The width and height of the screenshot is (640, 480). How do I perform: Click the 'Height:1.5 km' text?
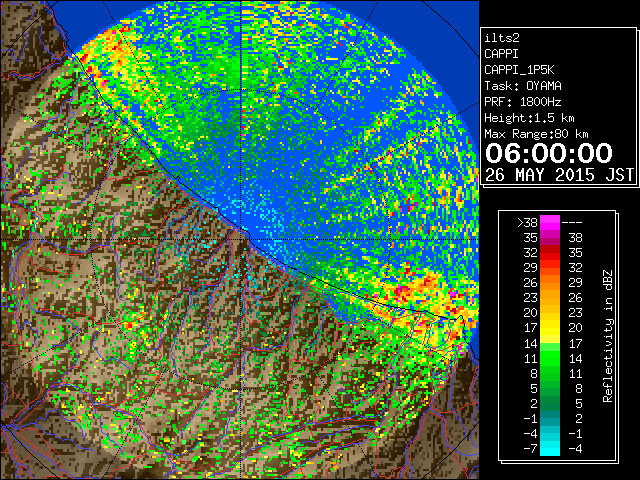[x=529, y=118]
